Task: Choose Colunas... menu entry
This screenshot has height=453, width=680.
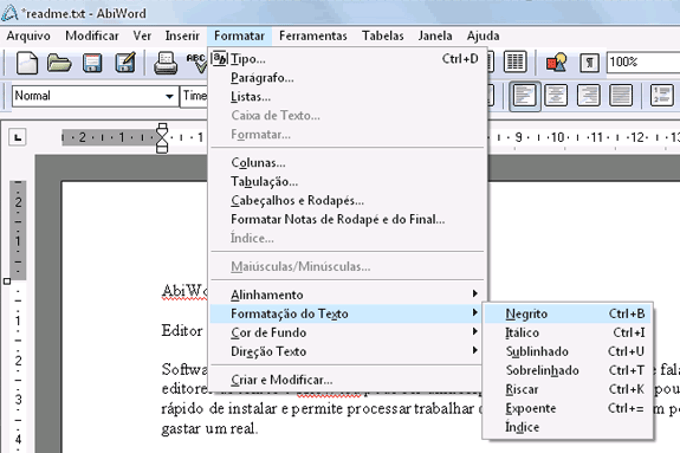Action: (347, 163)
